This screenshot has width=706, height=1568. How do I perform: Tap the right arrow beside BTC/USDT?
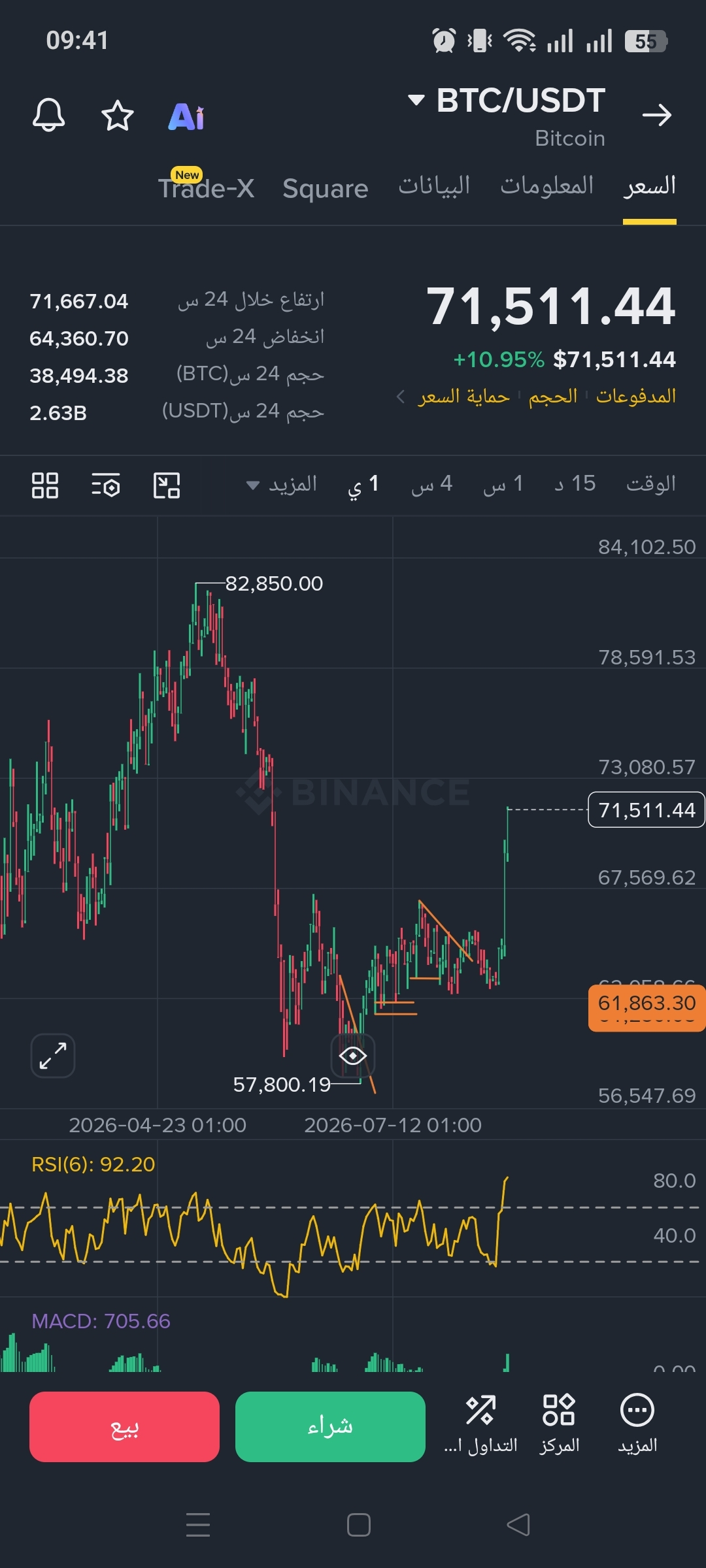coord(656,115)
